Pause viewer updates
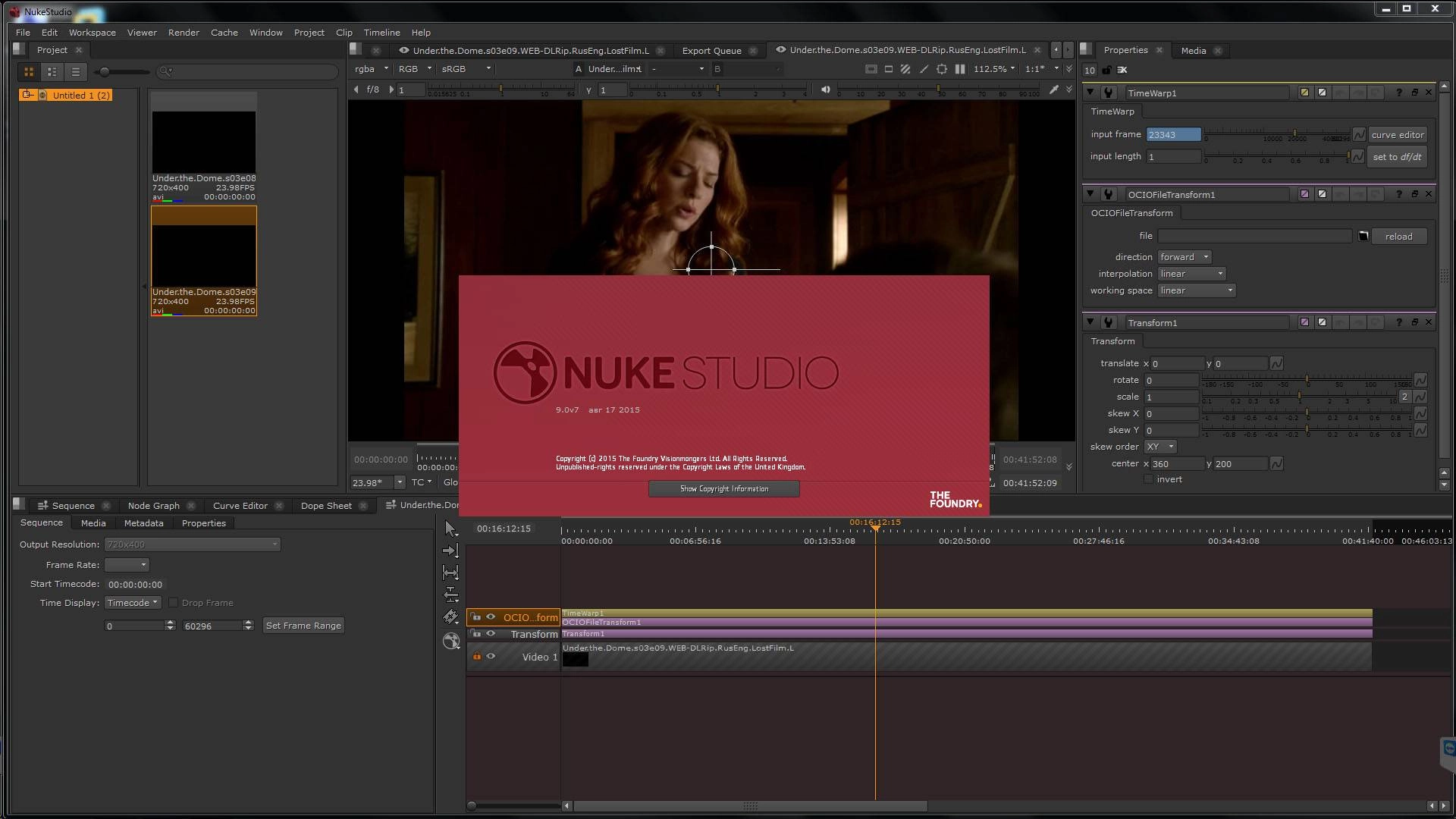The height and width of the screenshot is (819, 1456). (960, 69)
